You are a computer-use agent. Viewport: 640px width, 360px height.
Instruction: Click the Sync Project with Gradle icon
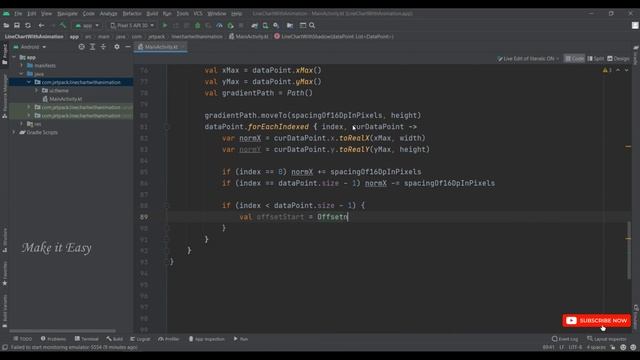254,25
